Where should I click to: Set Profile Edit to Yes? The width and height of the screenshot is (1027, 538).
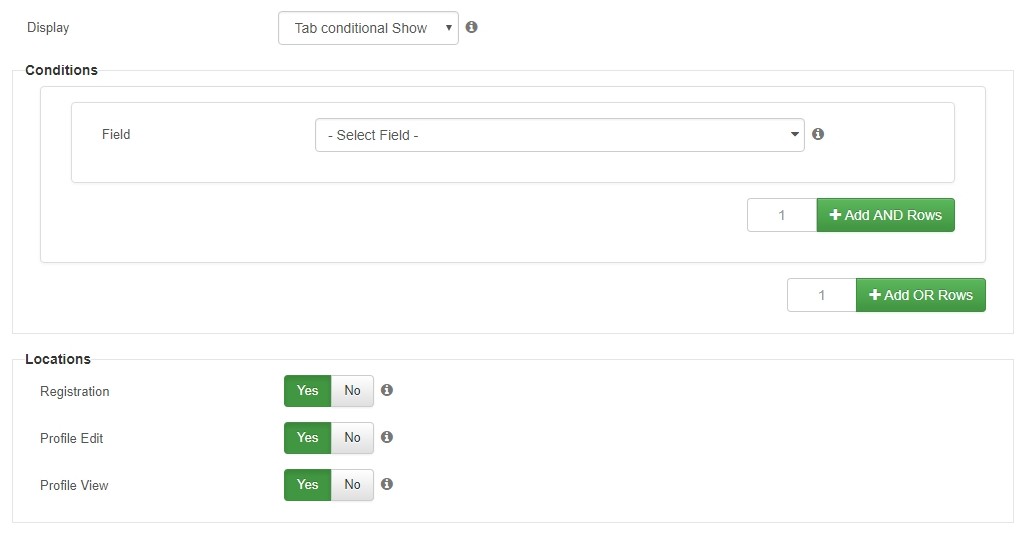(x=307, y=438)
